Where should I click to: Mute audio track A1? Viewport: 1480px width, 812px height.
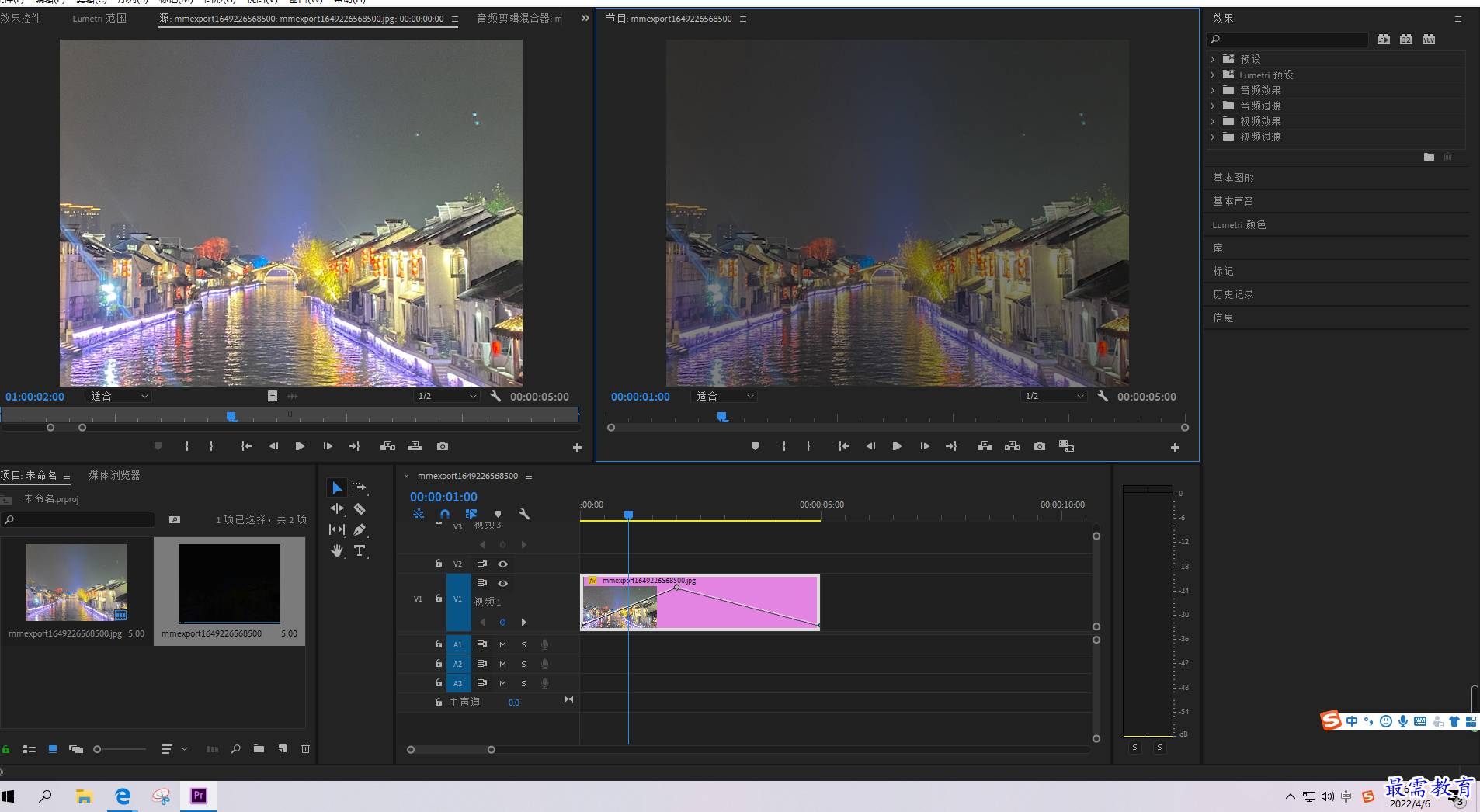pyautogui.click(x=502, y=644)
